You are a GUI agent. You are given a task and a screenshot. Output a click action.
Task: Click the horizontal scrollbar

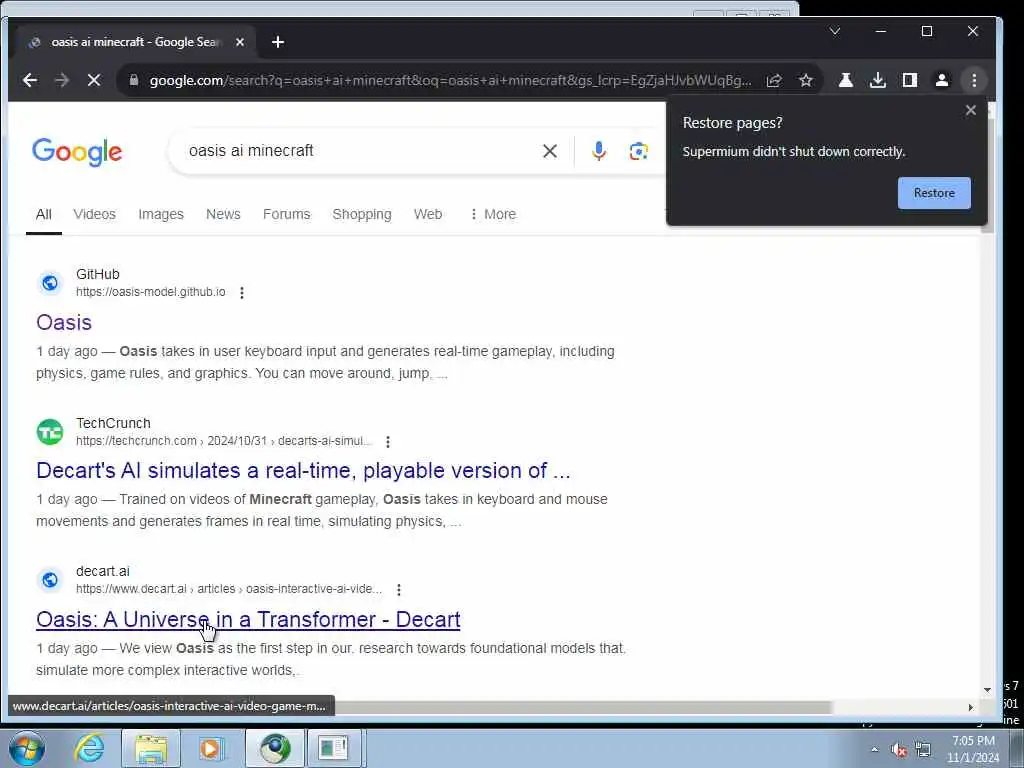(x=583, y=707)
